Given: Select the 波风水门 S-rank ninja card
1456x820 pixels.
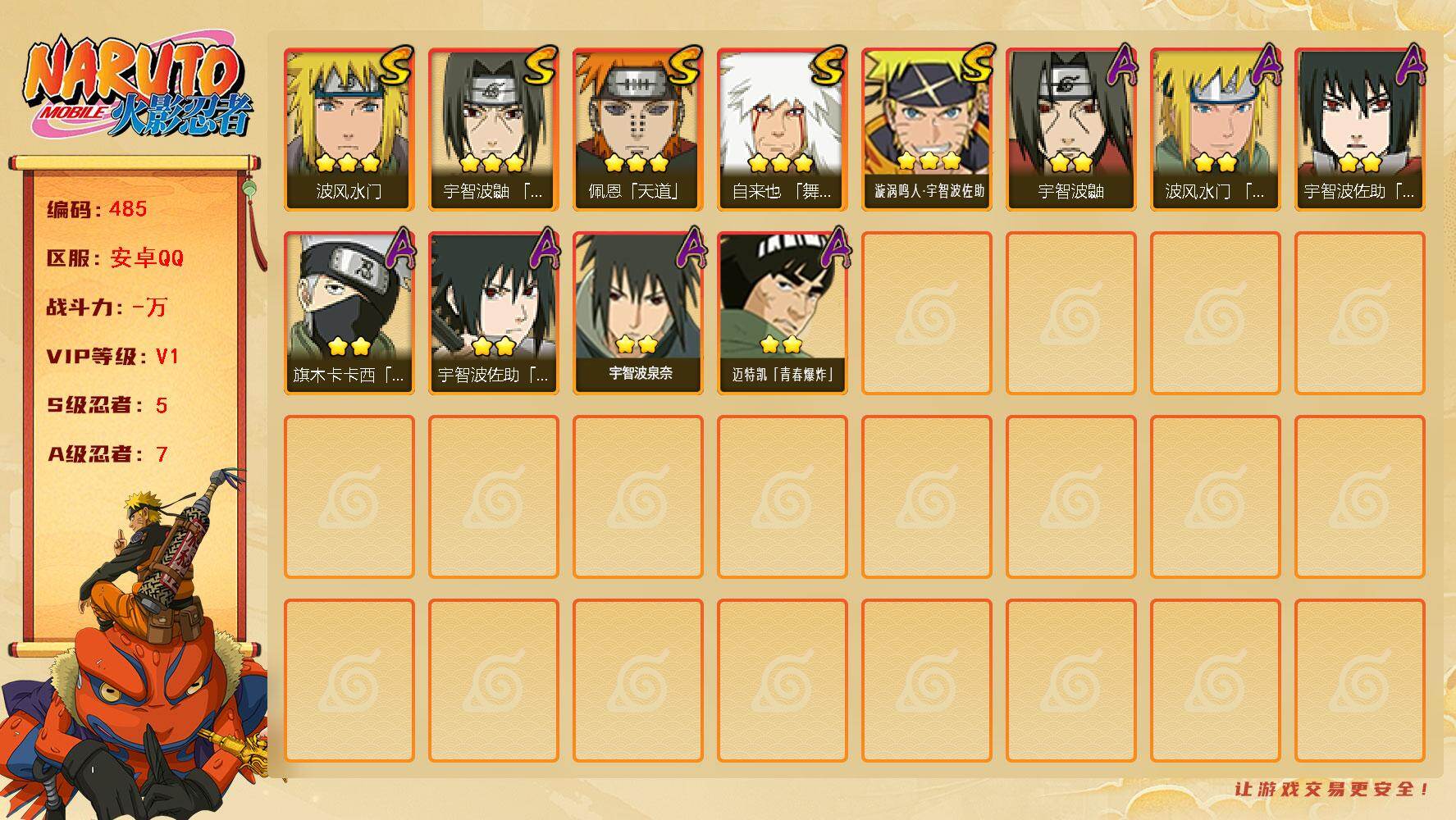Looking at the screenshot, I should tap(349, 130).
